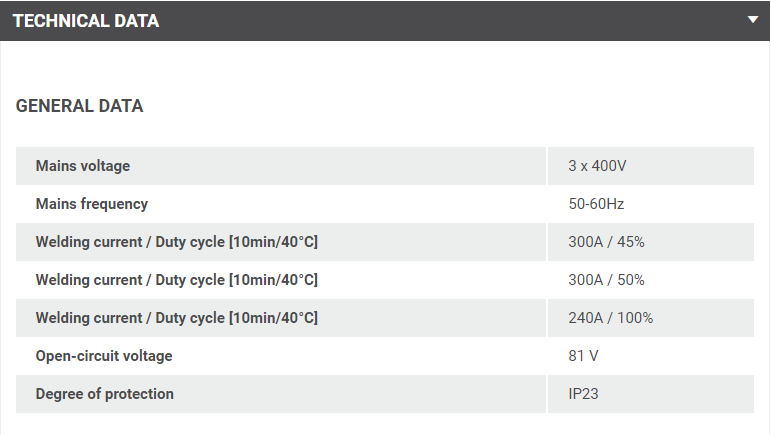This screenshot has width=771, height=435.
Task: Click the 240A / 100% value
Action: click(x=610, y=318)
